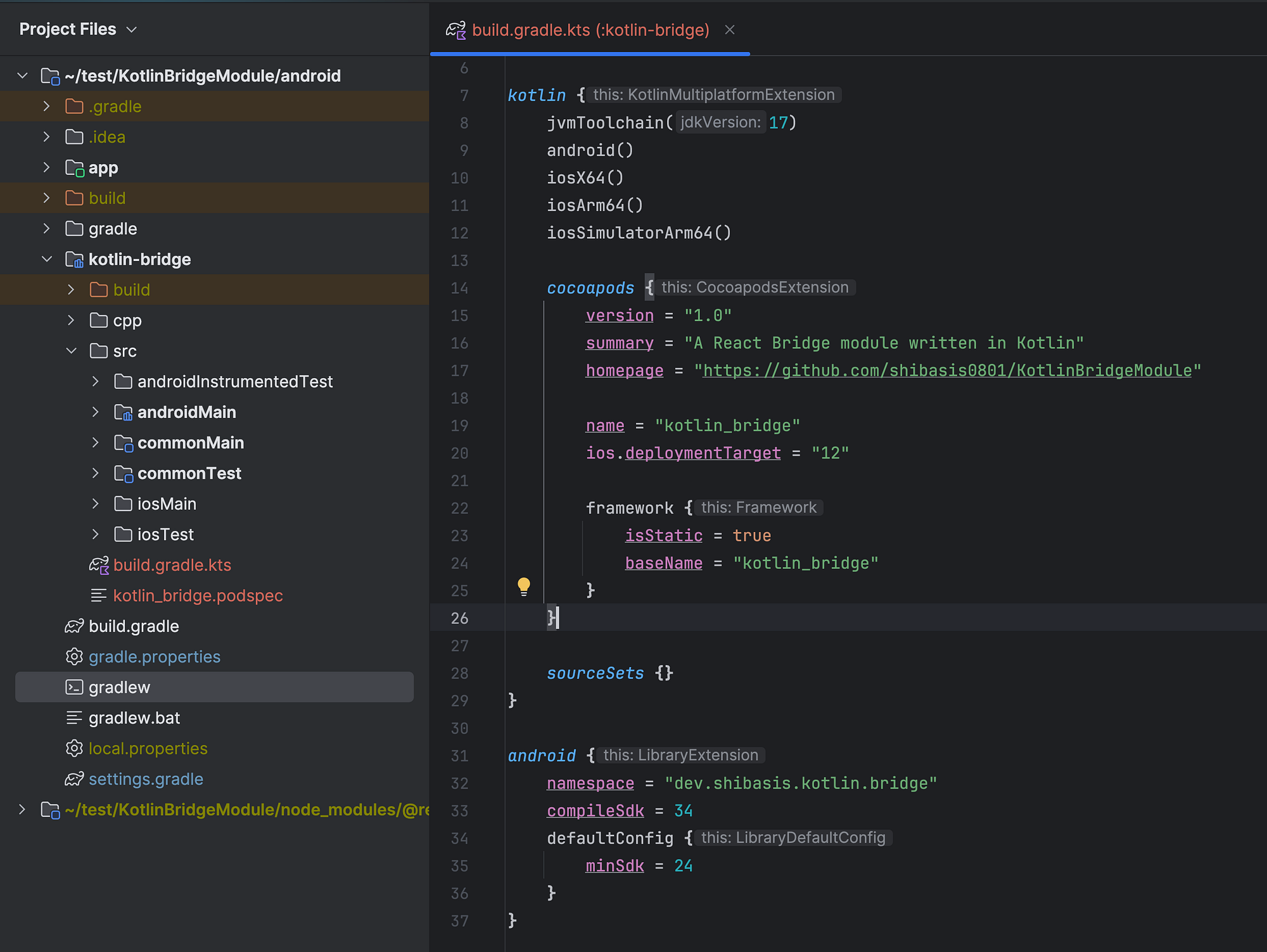1267x952 pixels.
Task: Click the app module folder icon
Action: [x=74, y=168]
